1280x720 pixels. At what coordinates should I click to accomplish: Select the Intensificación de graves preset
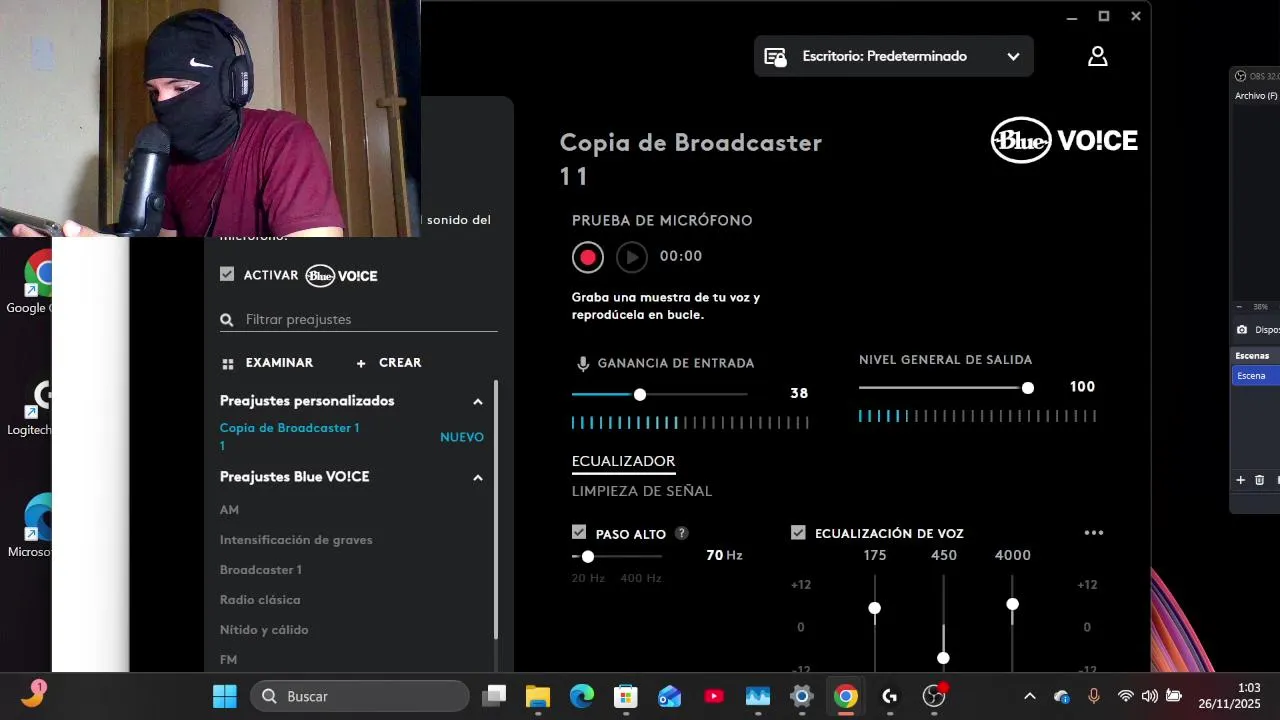click(296, 540)
